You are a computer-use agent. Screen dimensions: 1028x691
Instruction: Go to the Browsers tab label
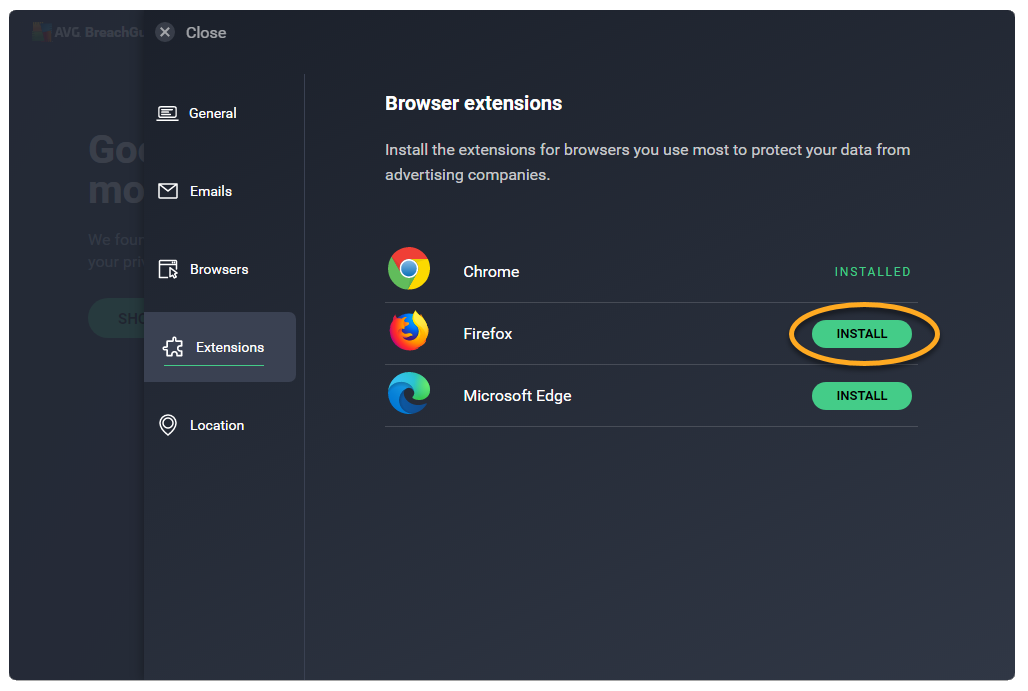[x=219, y=269]
